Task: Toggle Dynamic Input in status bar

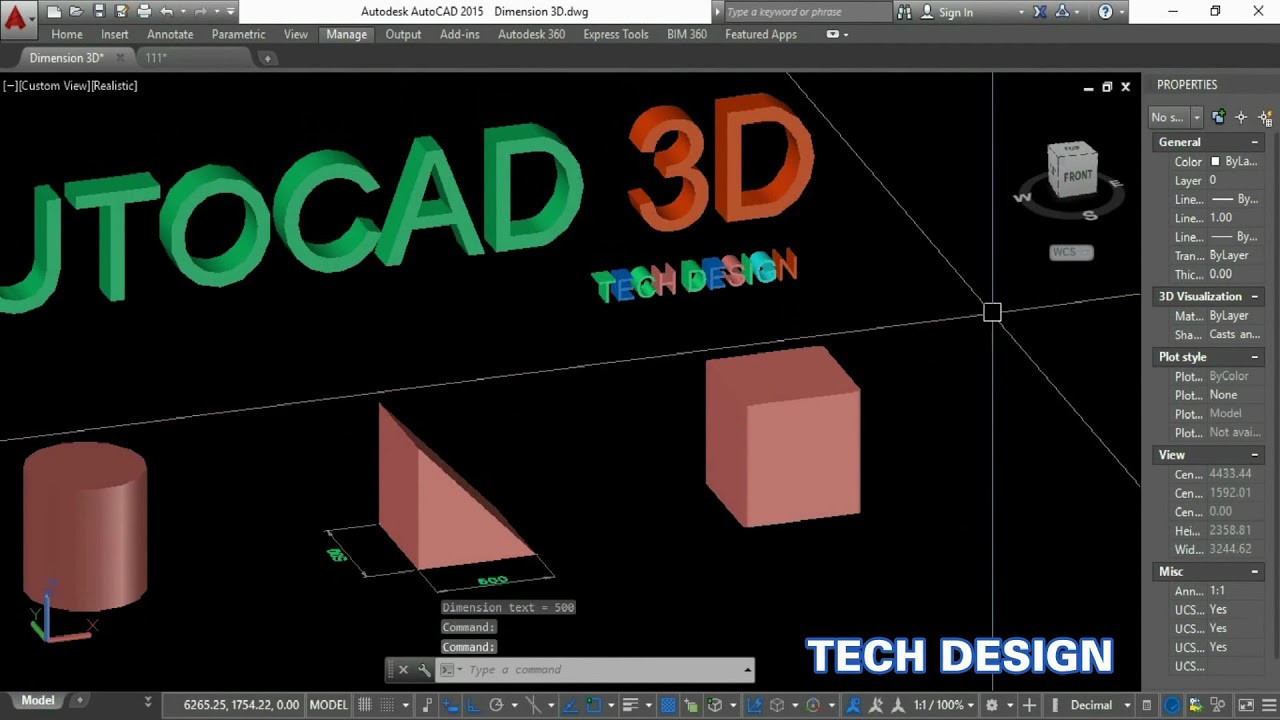Action: point(452,705)
